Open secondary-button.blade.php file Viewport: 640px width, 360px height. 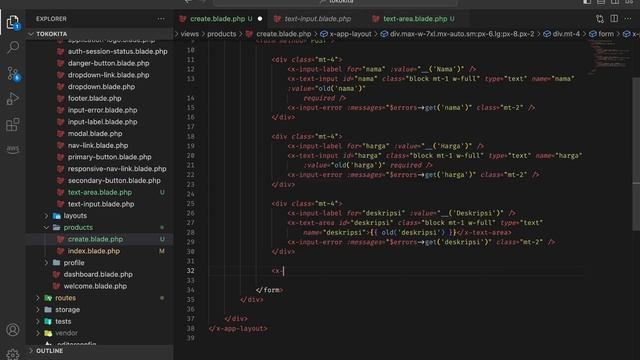(114, 180)
